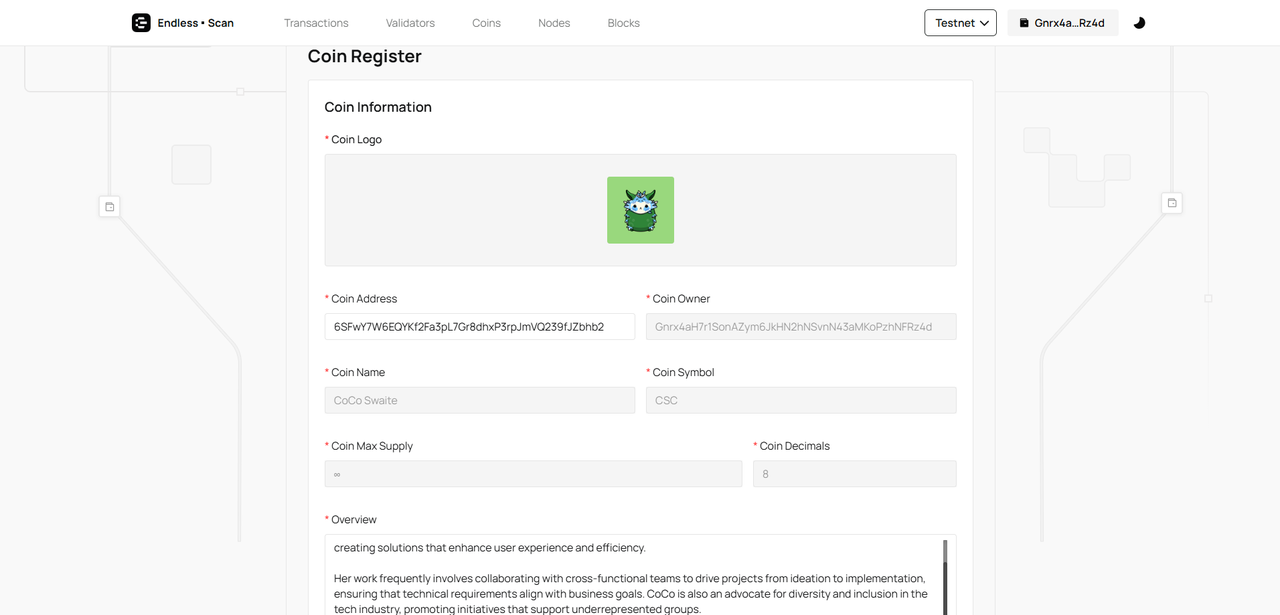Open the Coins page

486,23
